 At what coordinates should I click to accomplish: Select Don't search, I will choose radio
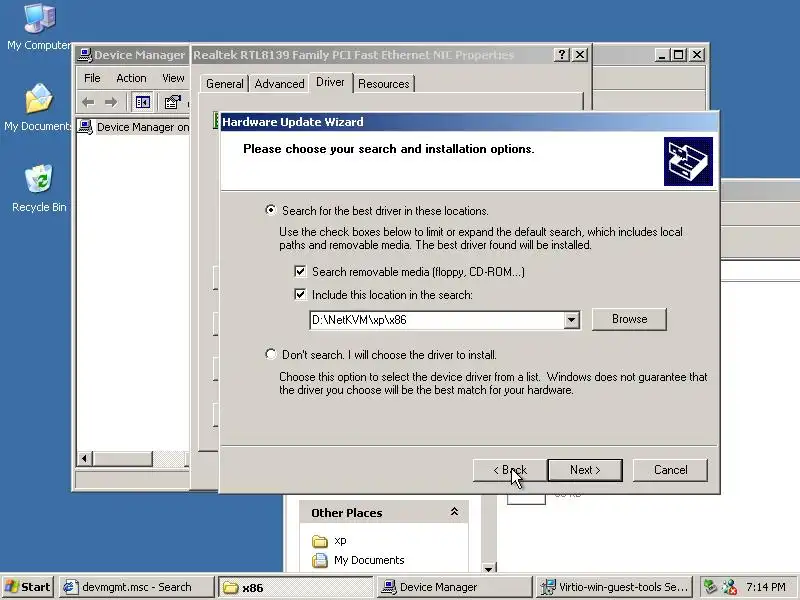pos(270,354)
